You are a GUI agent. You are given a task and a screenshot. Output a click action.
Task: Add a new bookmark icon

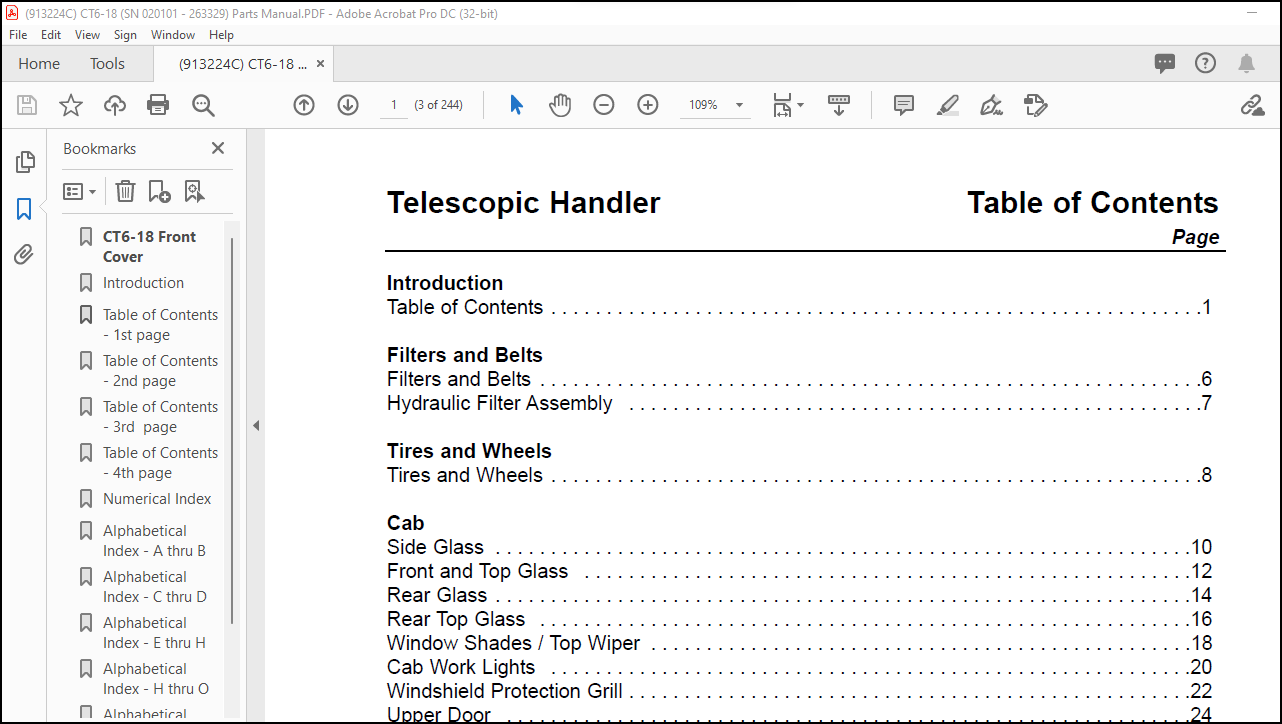[x=159, y=191]
